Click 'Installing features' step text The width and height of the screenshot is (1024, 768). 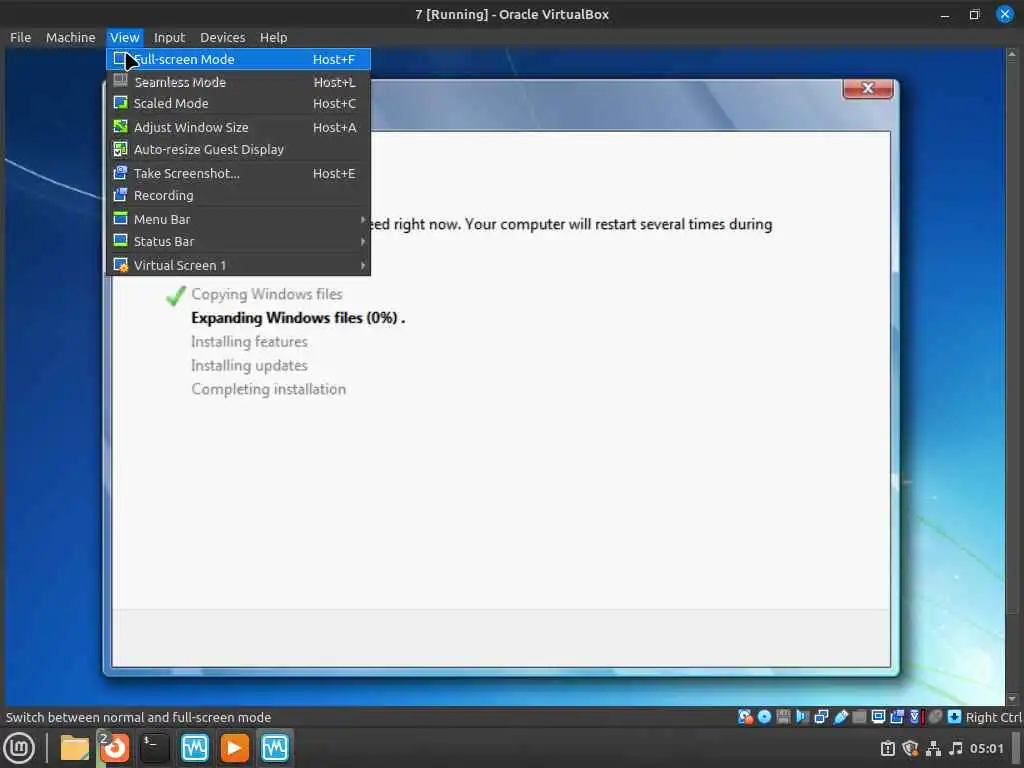(249, 342)
